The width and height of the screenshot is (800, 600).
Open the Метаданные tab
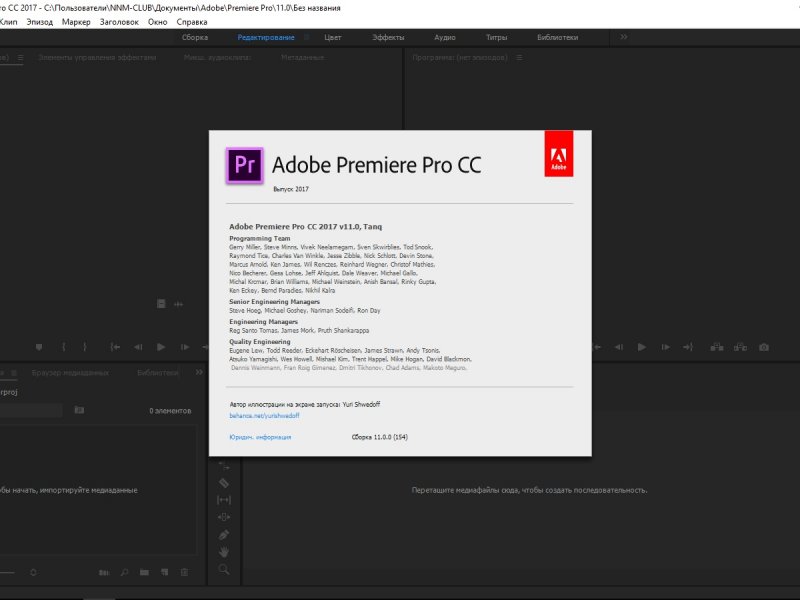click(x=303, y=58)
